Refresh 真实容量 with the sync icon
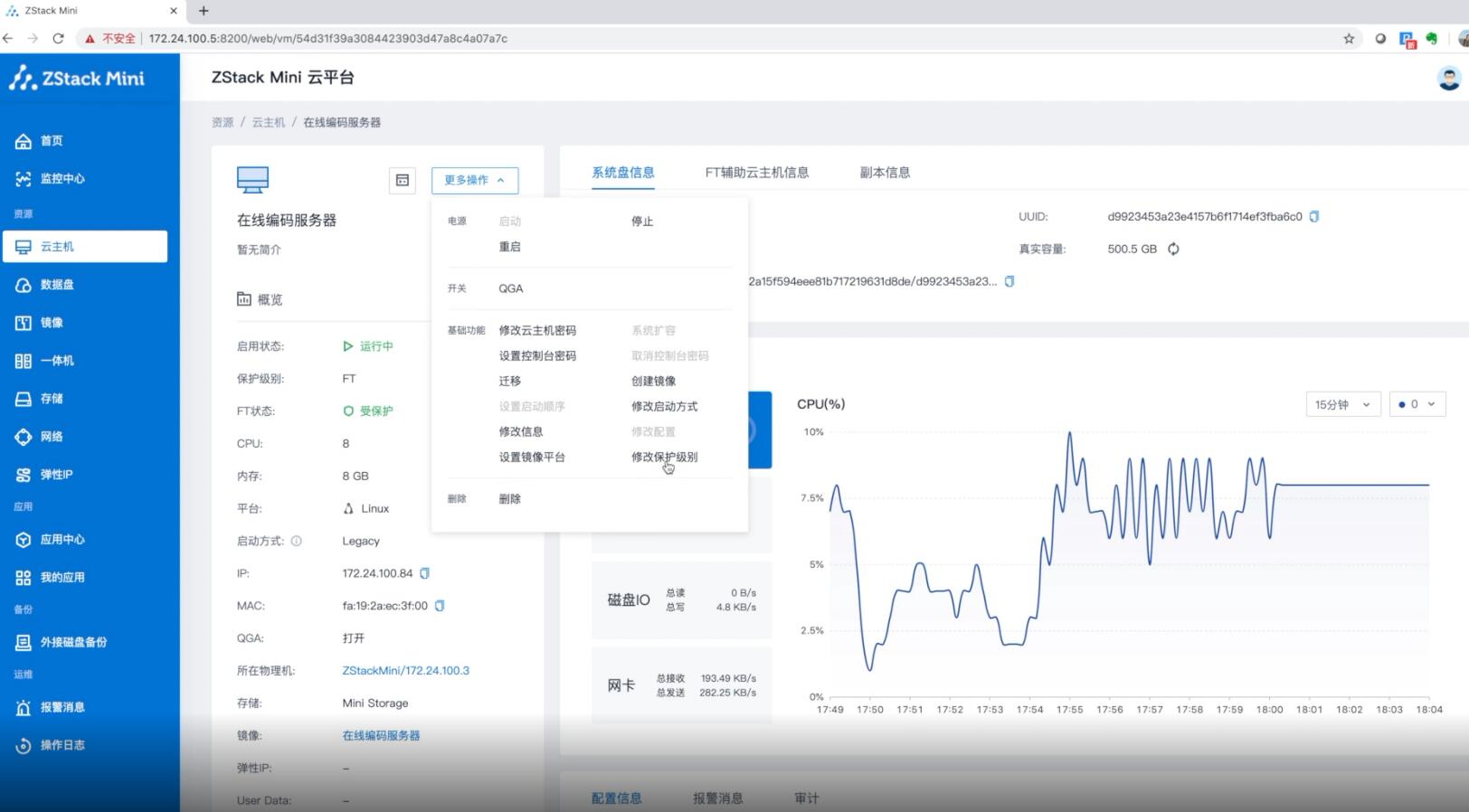This screenshot has height=812, width=1469. point(1173,250)
